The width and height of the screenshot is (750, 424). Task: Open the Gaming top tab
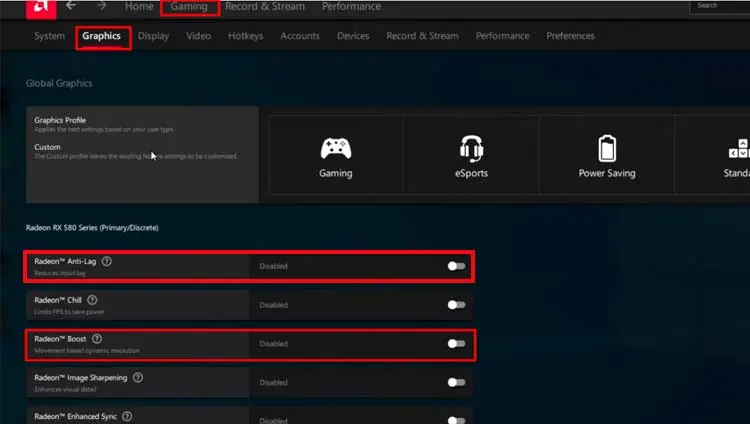[x=189, y=7]
